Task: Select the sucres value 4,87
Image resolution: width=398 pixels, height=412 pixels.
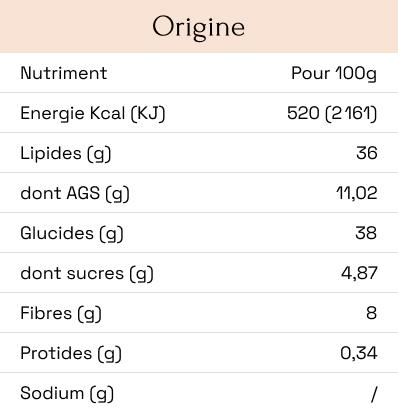Action: tap(359, 273)
